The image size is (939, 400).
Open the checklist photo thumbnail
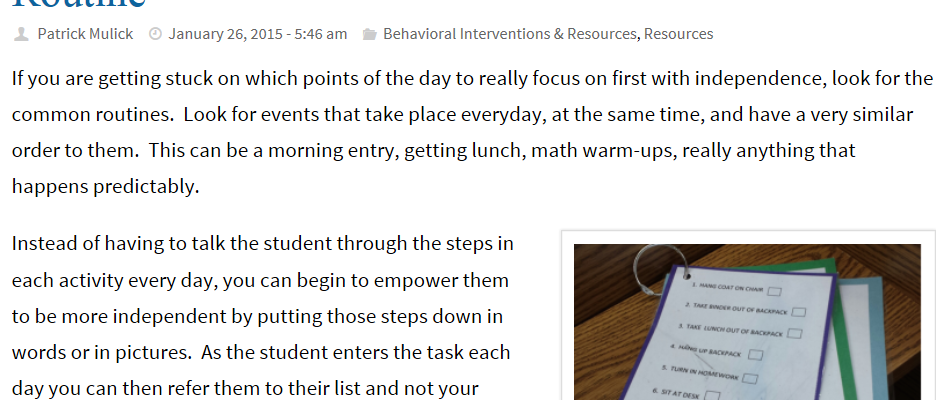tap(747, 322)
